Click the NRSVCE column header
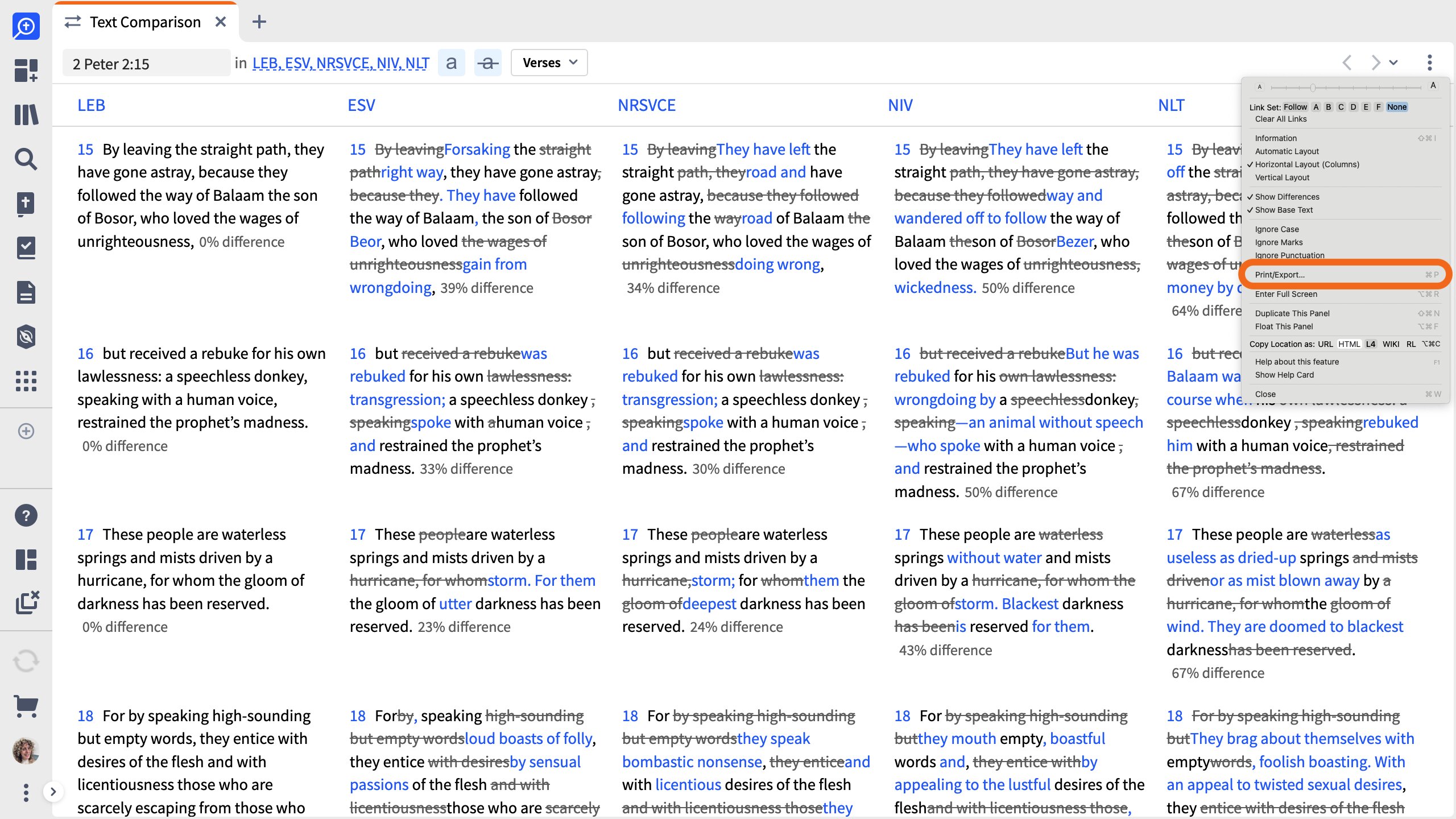The image size is (1456, 819). pyautogui.click(x=647, y=105)
